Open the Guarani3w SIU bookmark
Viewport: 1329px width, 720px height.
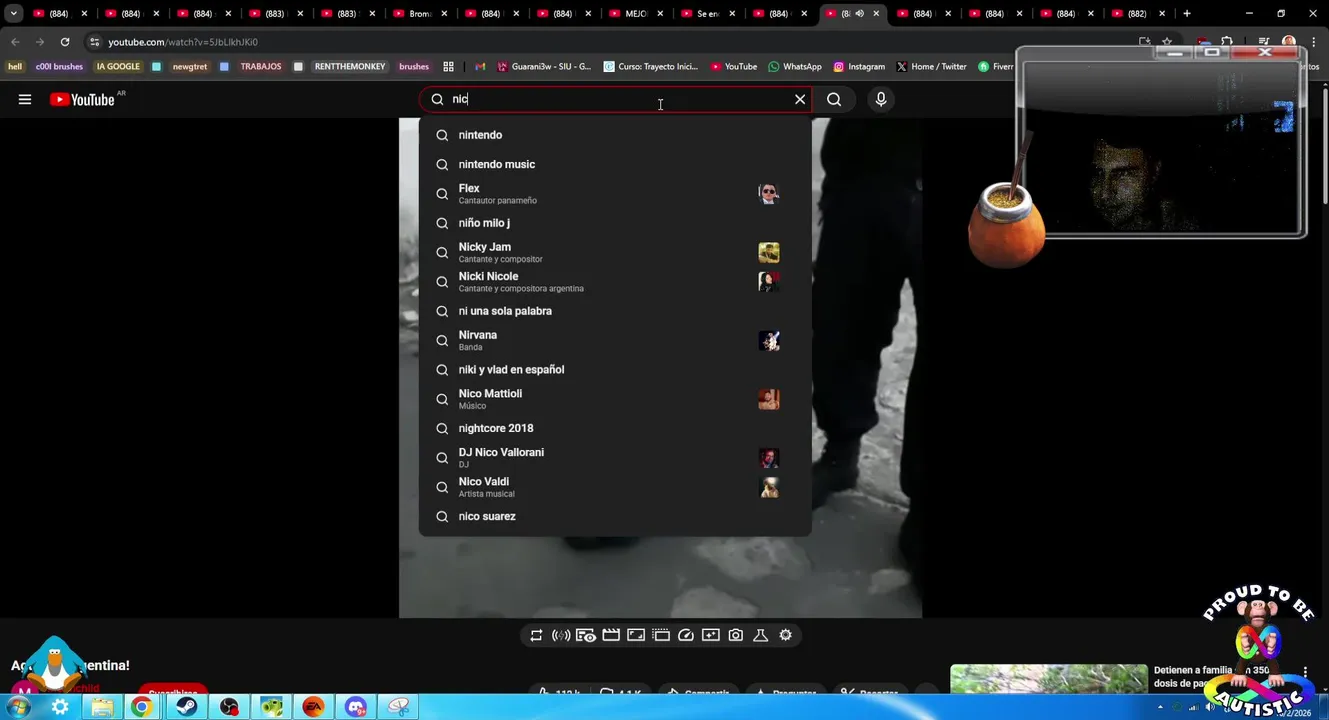coord(545,67)
